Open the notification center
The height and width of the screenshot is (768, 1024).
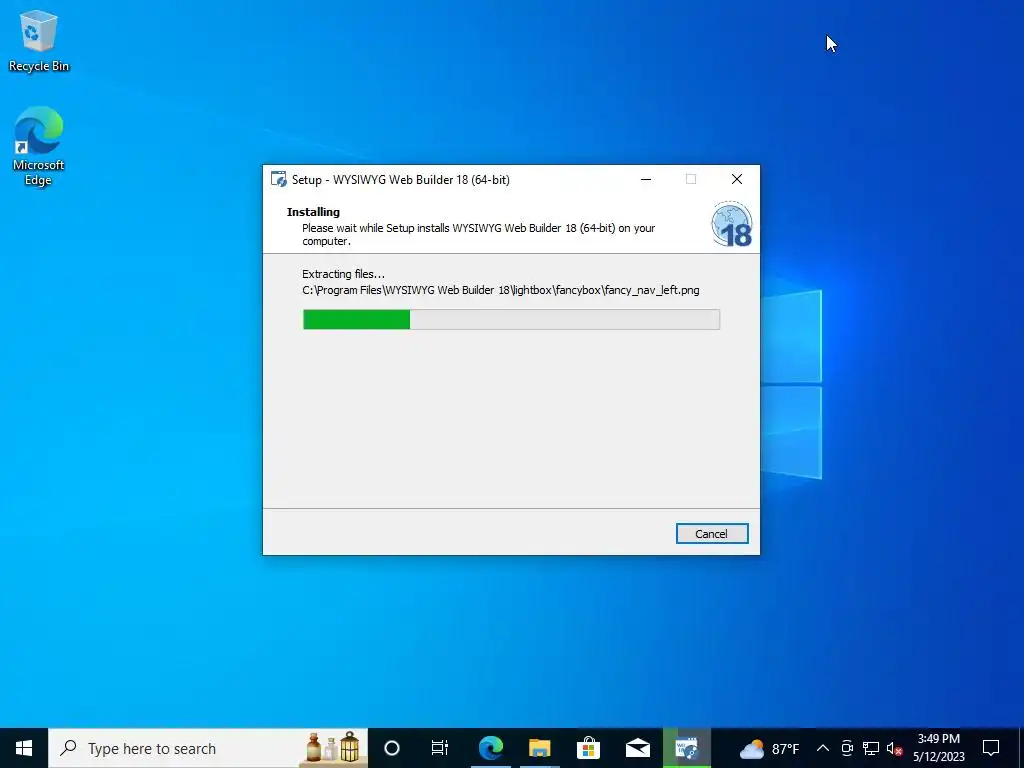[x=991, y=748]
